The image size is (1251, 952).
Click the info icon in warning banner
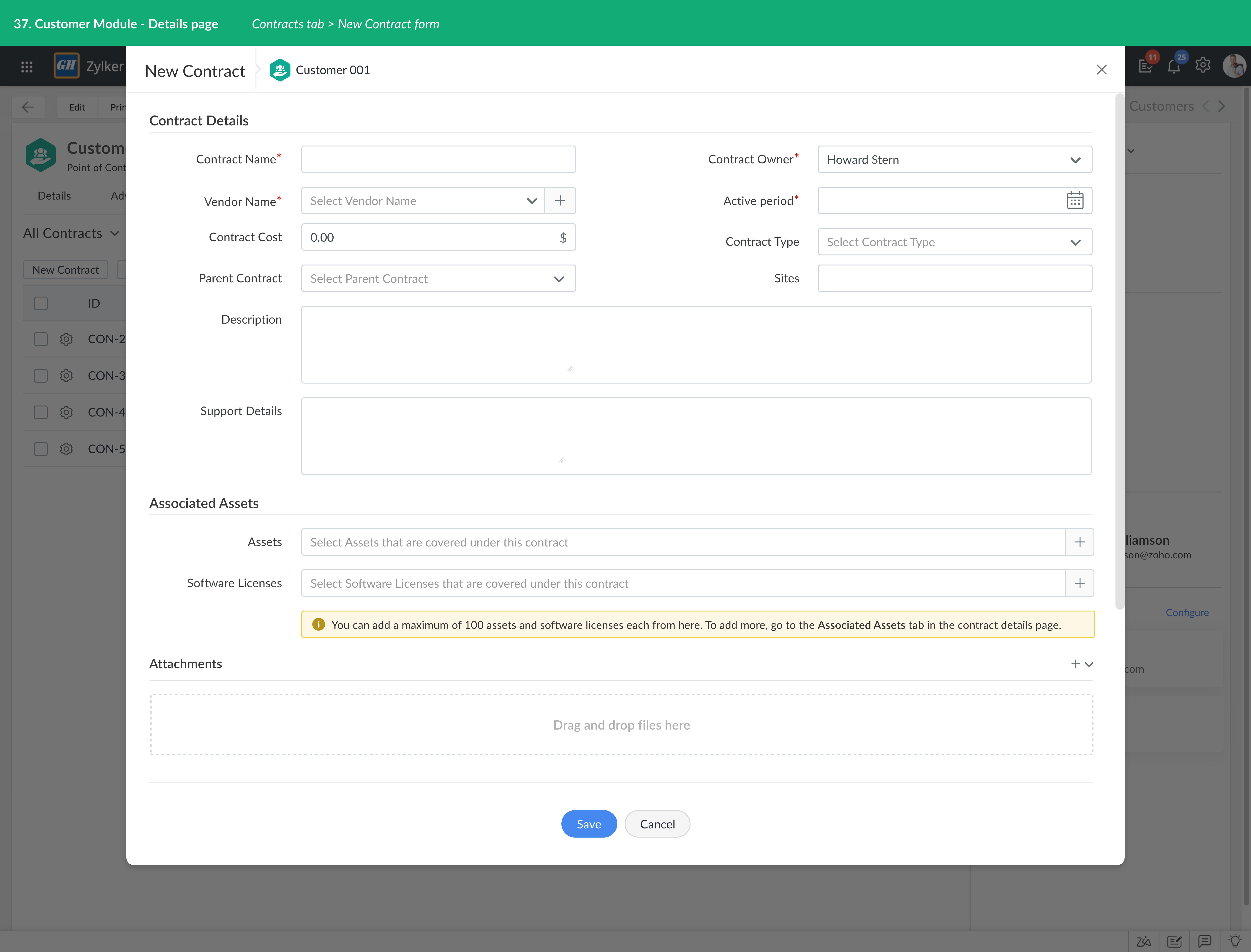coord(318,625)
